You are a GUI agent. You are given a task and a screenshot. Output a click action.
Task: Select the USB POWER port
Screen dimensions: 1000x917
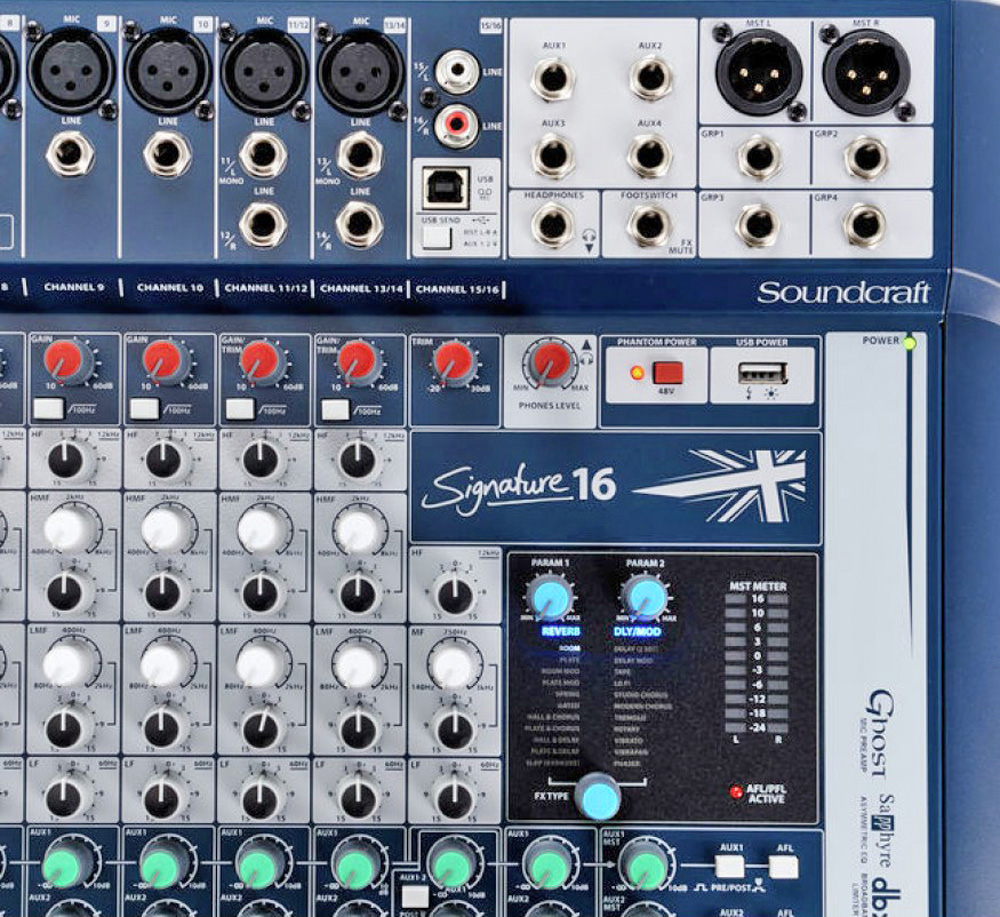(762, 372)
